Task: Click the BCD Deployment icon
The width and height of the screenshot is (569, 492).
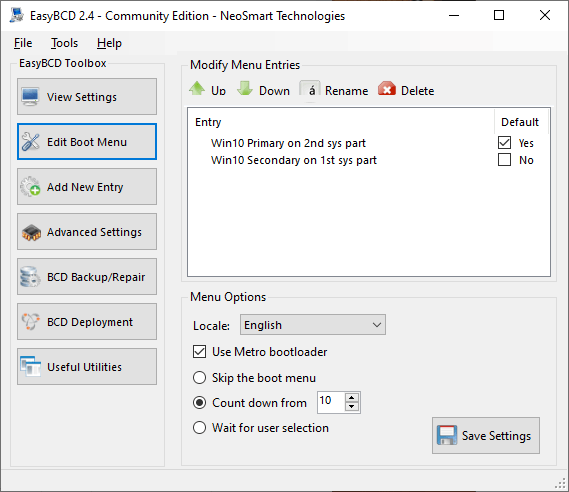Action: tap(30, 322)
